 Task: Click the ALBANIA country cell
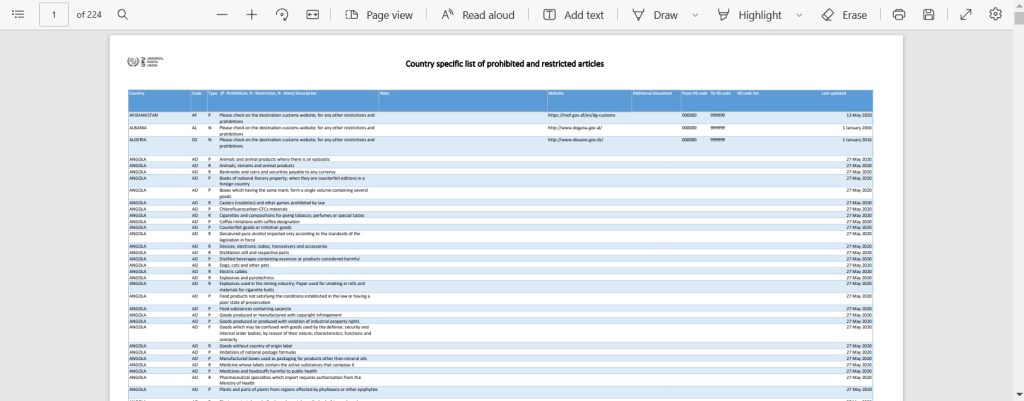(138, 127)
